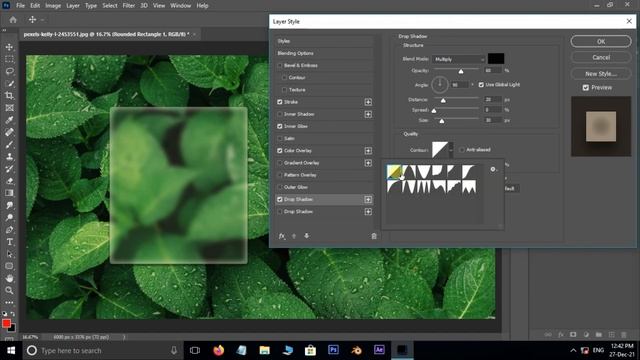Select the Clone Stamp tool
This screenshot has width=640, height=360.
9,157
